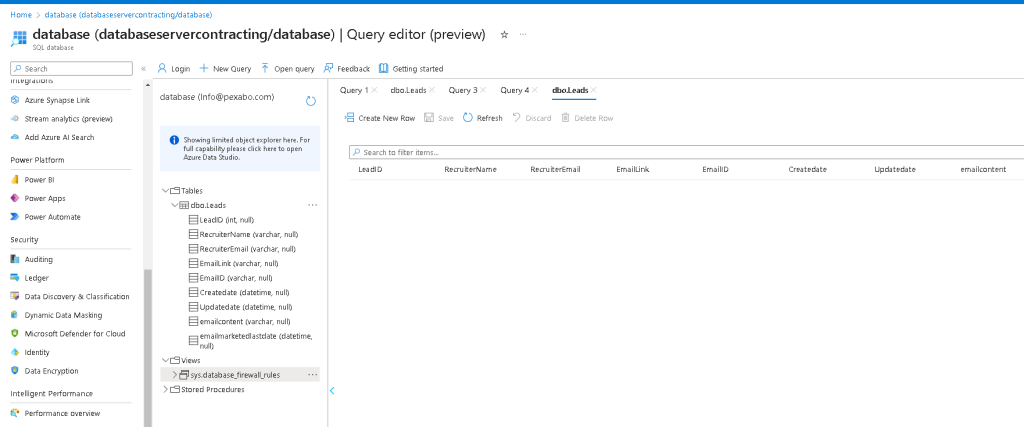
Task: Switch to the Query 1 tab
Action: tap(354, 90)
